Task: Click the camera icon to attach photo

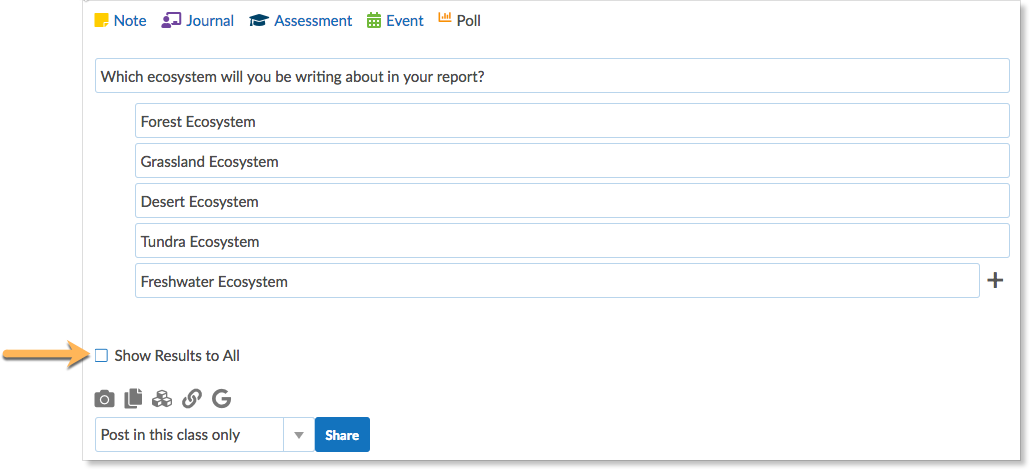Action: point(104,399)
